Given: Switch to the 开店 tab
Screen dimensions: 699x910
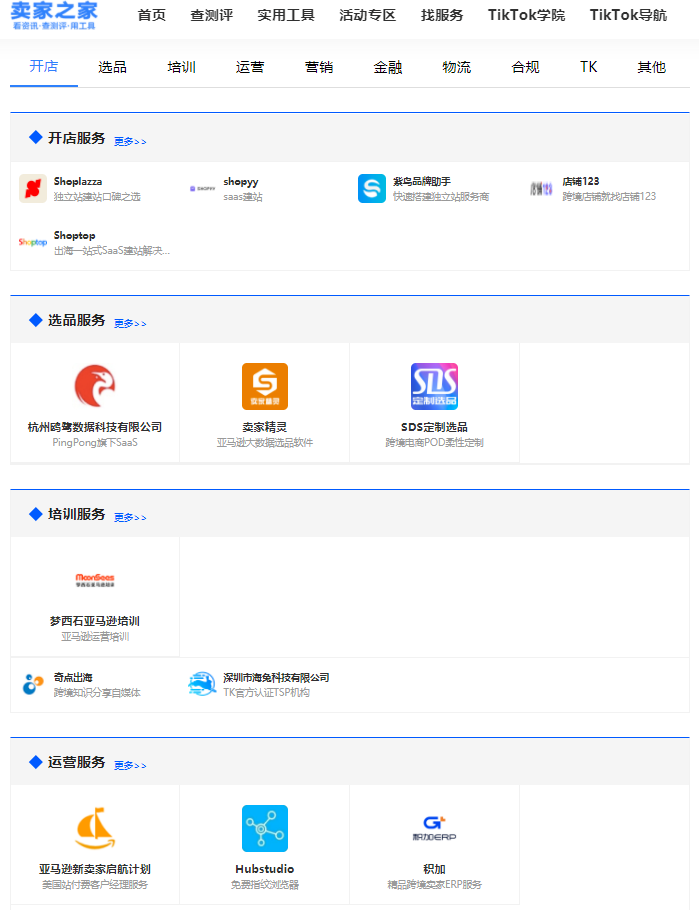Looking at the screenshot, I should click(x=44, y=67).
